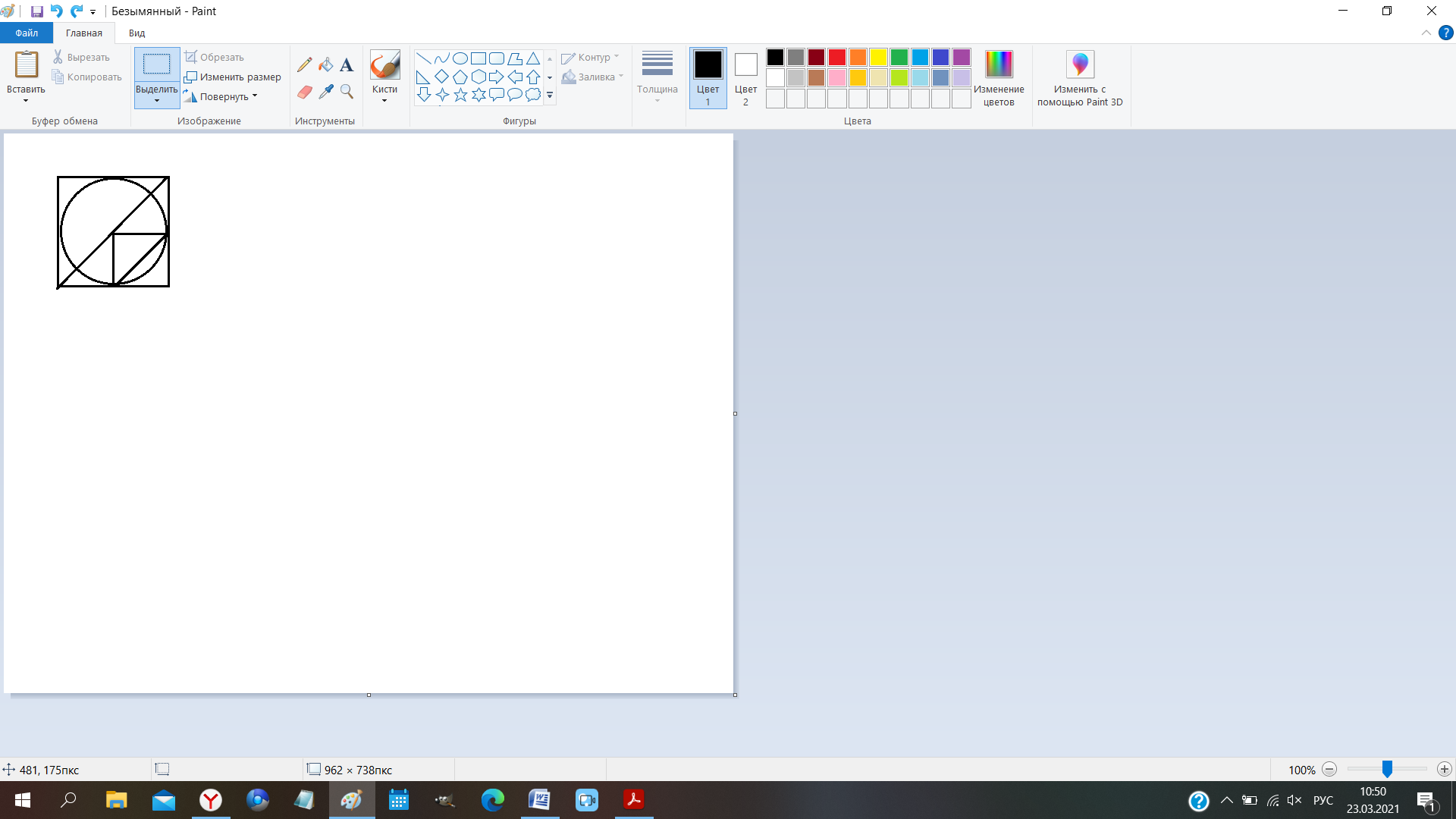Click the zoom in plus button
1456x819 pixels.
click(1444, 769)
